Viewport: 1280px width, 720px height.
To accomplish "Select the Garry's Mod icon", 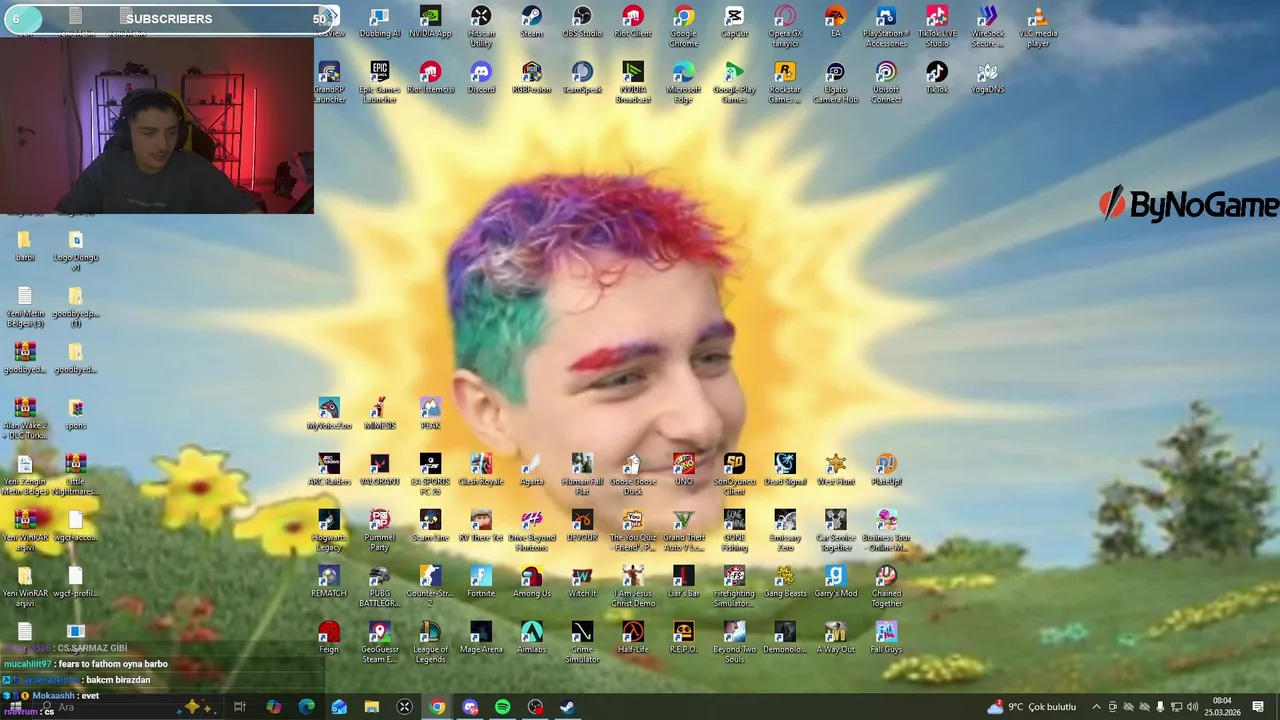I will [836, 582].
